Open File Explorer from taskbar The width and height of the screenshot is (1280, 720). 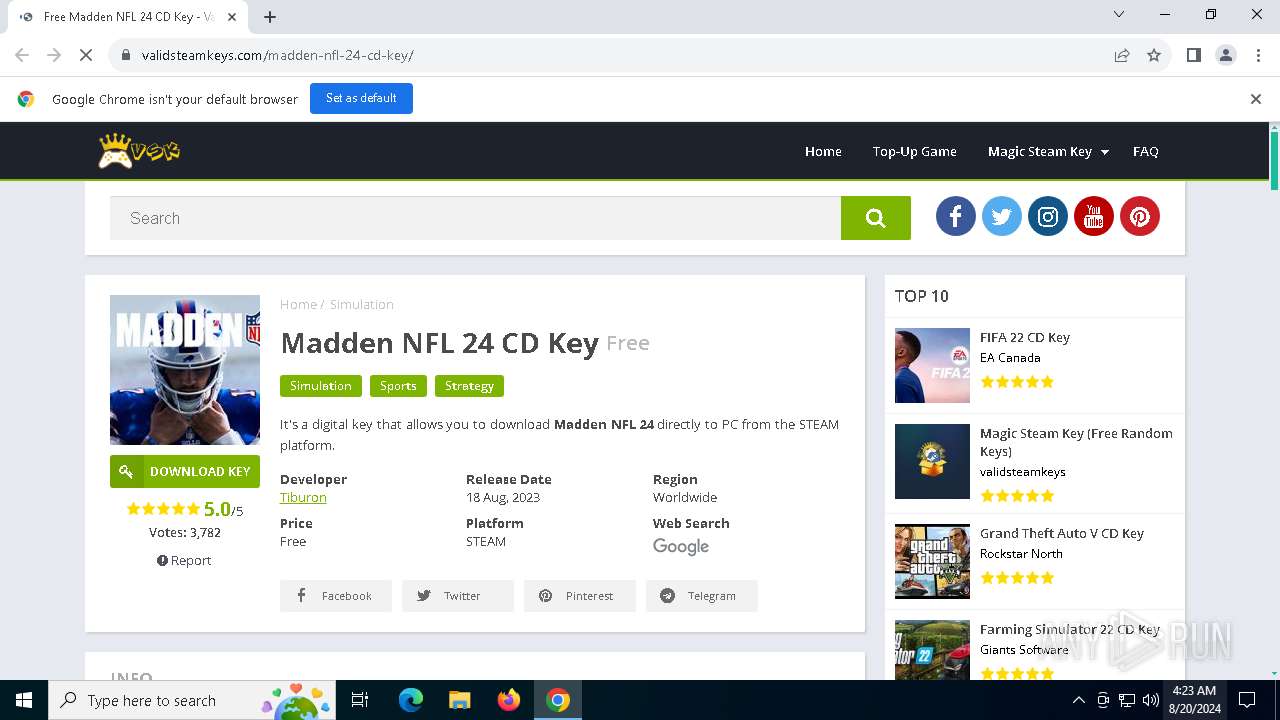click(460, 700)
